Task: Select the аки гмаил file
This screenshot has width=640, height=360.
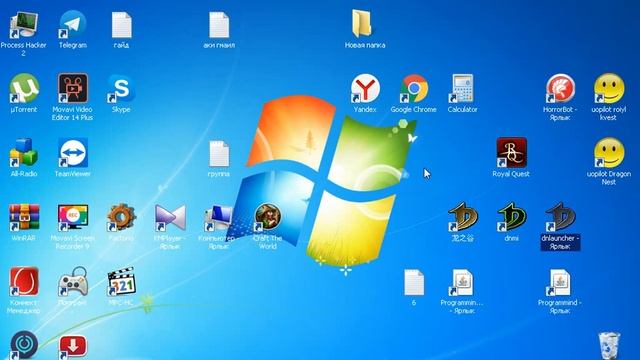Action: point(219,25)
